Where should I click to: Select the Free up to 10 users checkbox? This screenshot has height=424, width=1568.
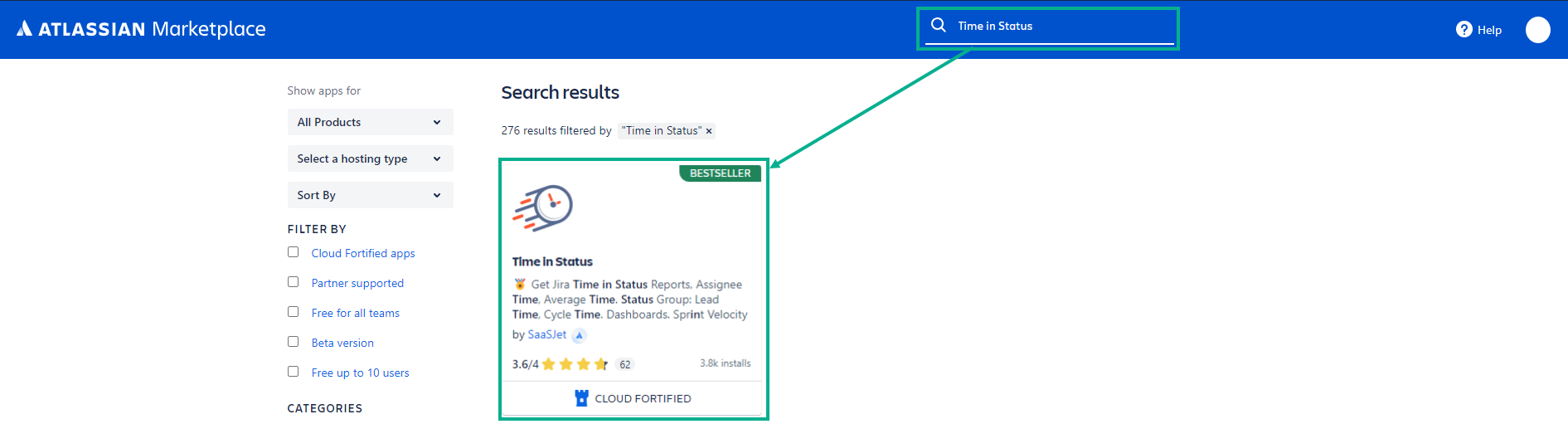pos(293,372)
